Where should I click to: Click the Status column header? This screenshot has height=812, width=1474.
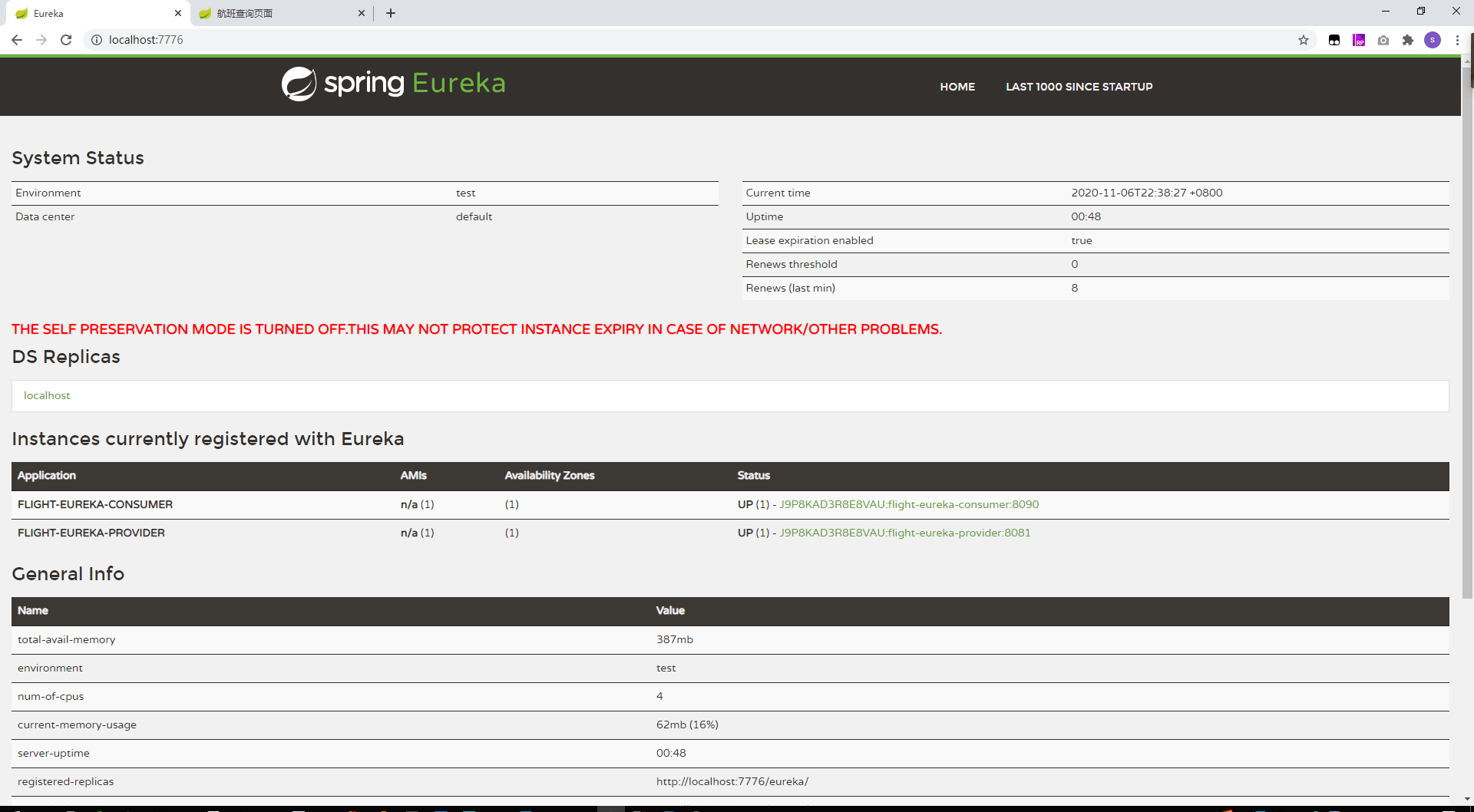pyautogui.click(x=754, y=476)
